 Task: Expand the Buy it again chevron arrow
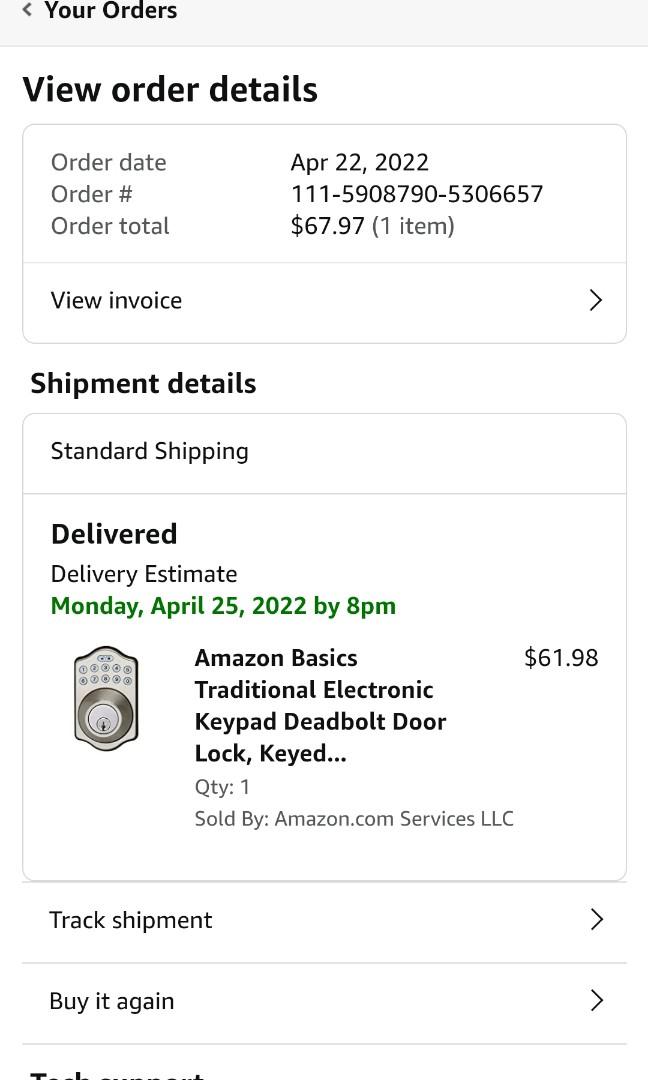pyautogui.click(x=596, y=1000)
